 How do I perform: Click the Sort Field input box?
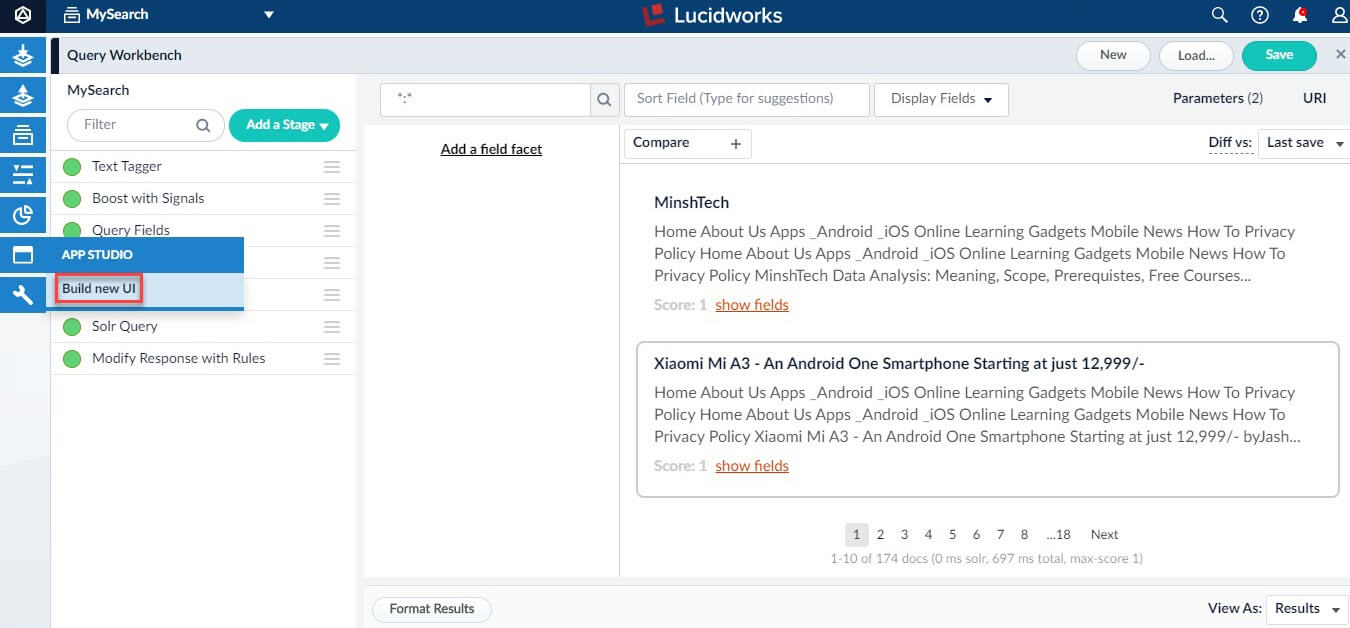[746, 99]
